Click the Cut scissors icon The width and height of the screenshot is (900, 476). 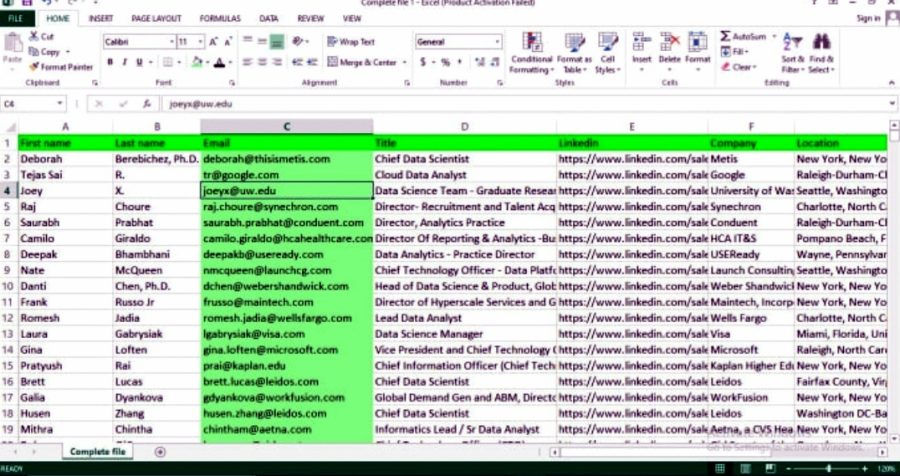coord(34,36)
